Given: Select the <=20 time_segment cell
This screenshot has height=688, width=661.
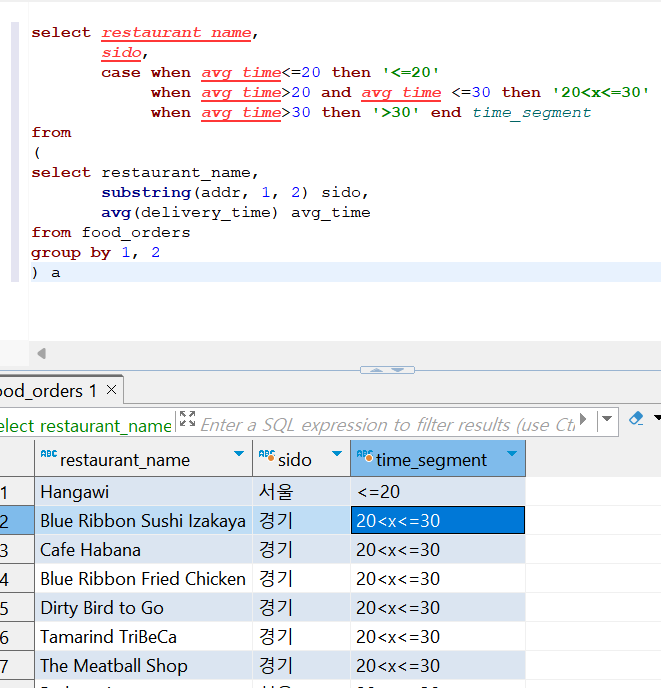Looking at the screenshot, I should (438, 492).
